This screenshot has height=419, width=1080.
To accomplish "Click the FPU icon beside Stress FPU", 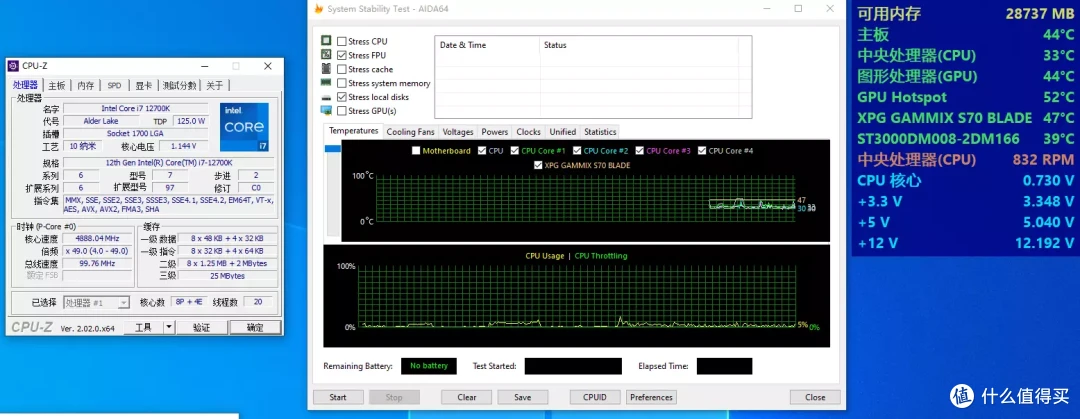I will [x=326, y=54].
